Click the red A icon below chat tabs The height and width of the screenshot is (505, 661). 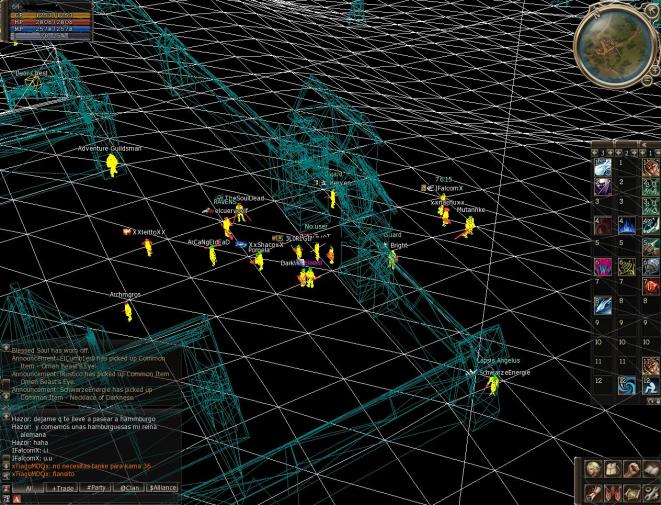click(x=17, y=500)
